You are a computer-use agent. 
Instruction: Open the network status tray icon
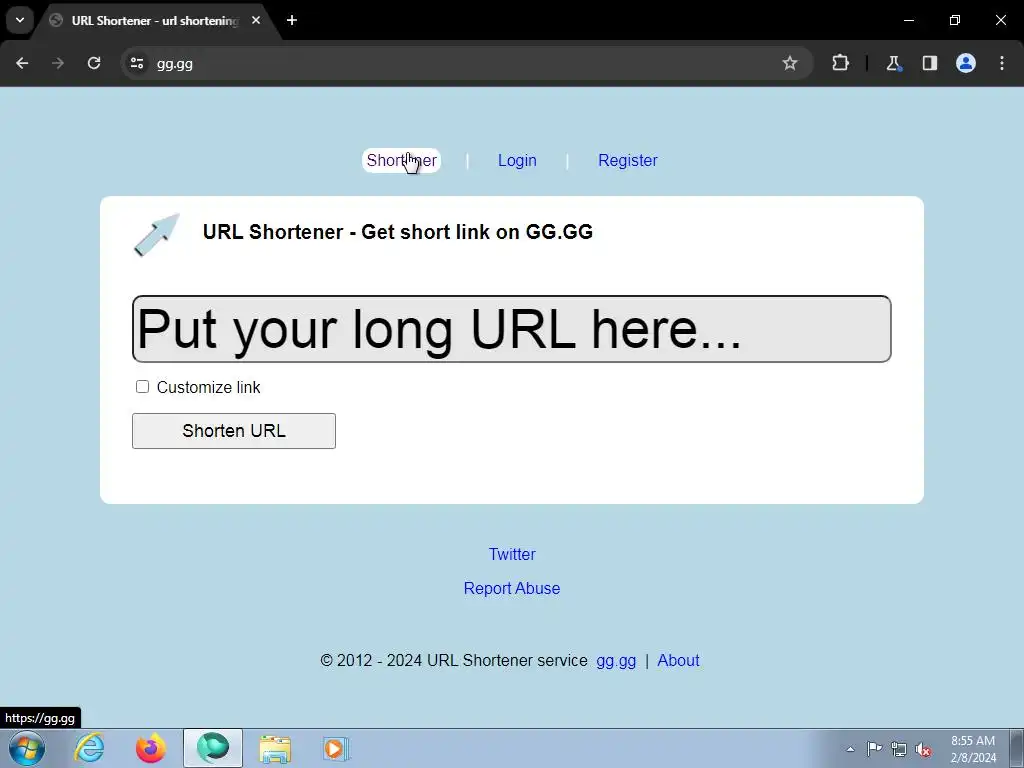click(899, 749)
